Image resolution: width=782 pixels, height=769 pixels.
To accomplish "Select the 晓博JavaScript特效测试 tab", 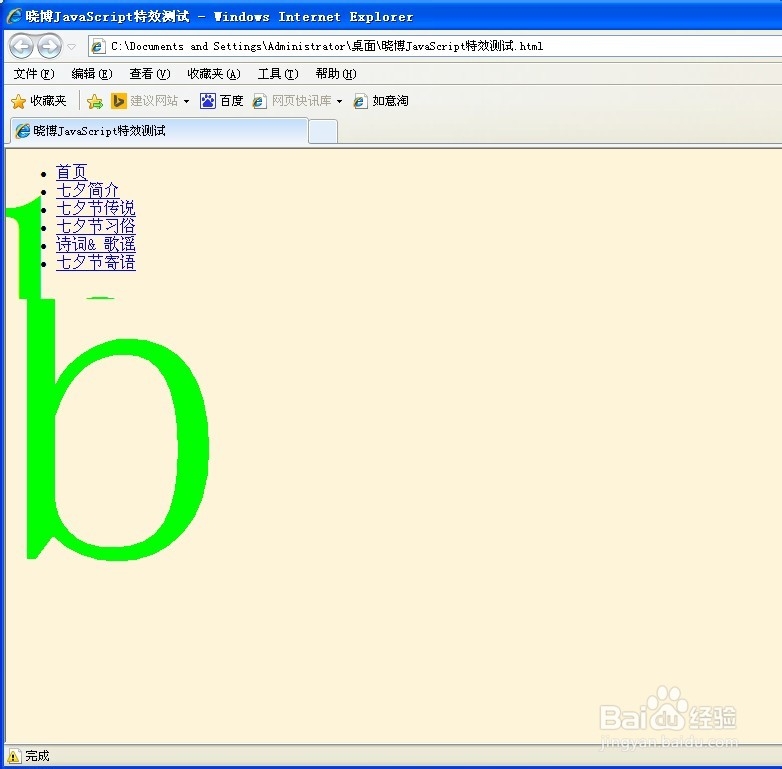I will click(x=158, y=131).
